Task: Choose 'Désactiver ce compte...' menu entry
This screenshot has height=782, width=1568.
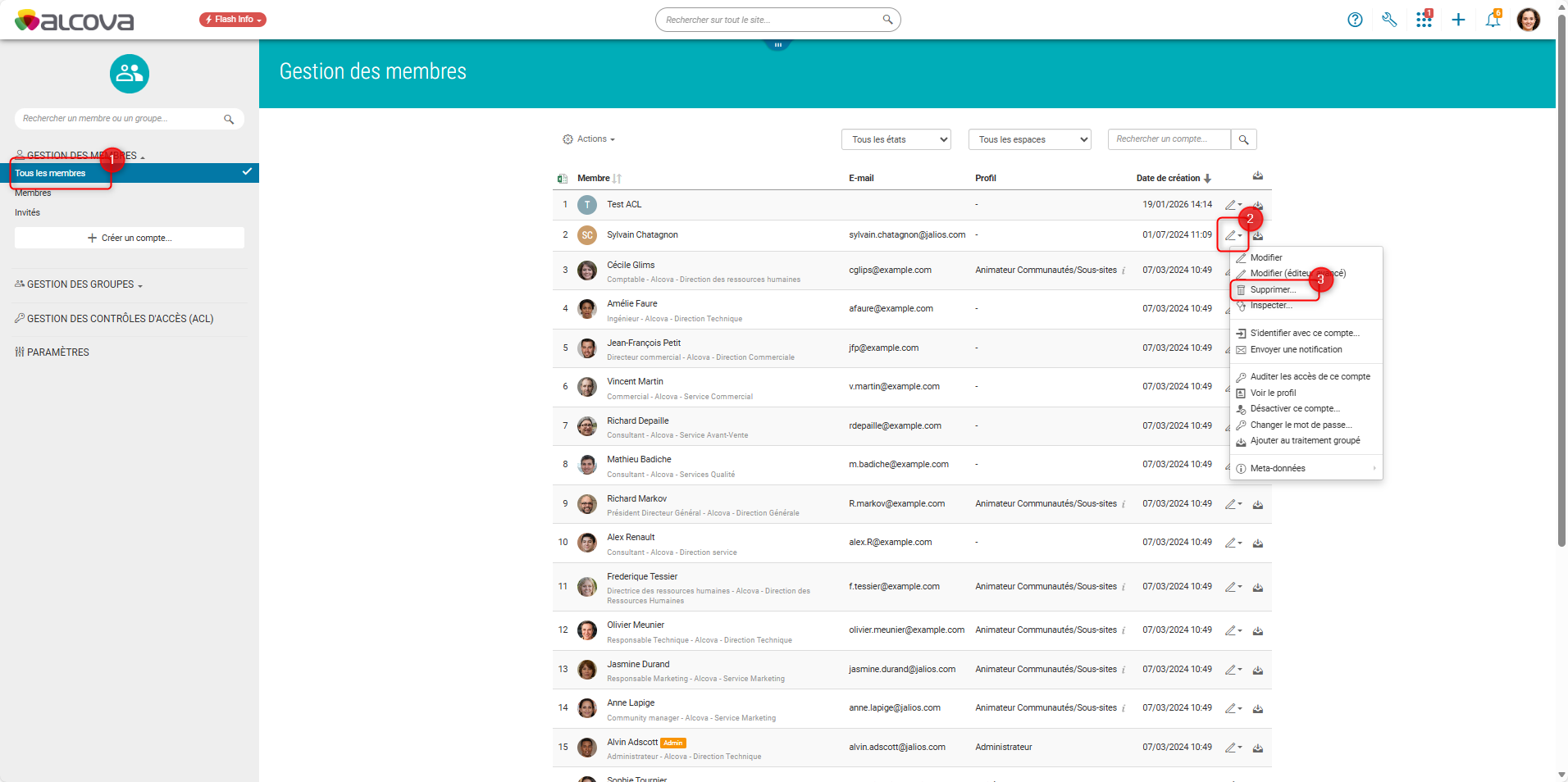Action: (x=1295, y=409)
